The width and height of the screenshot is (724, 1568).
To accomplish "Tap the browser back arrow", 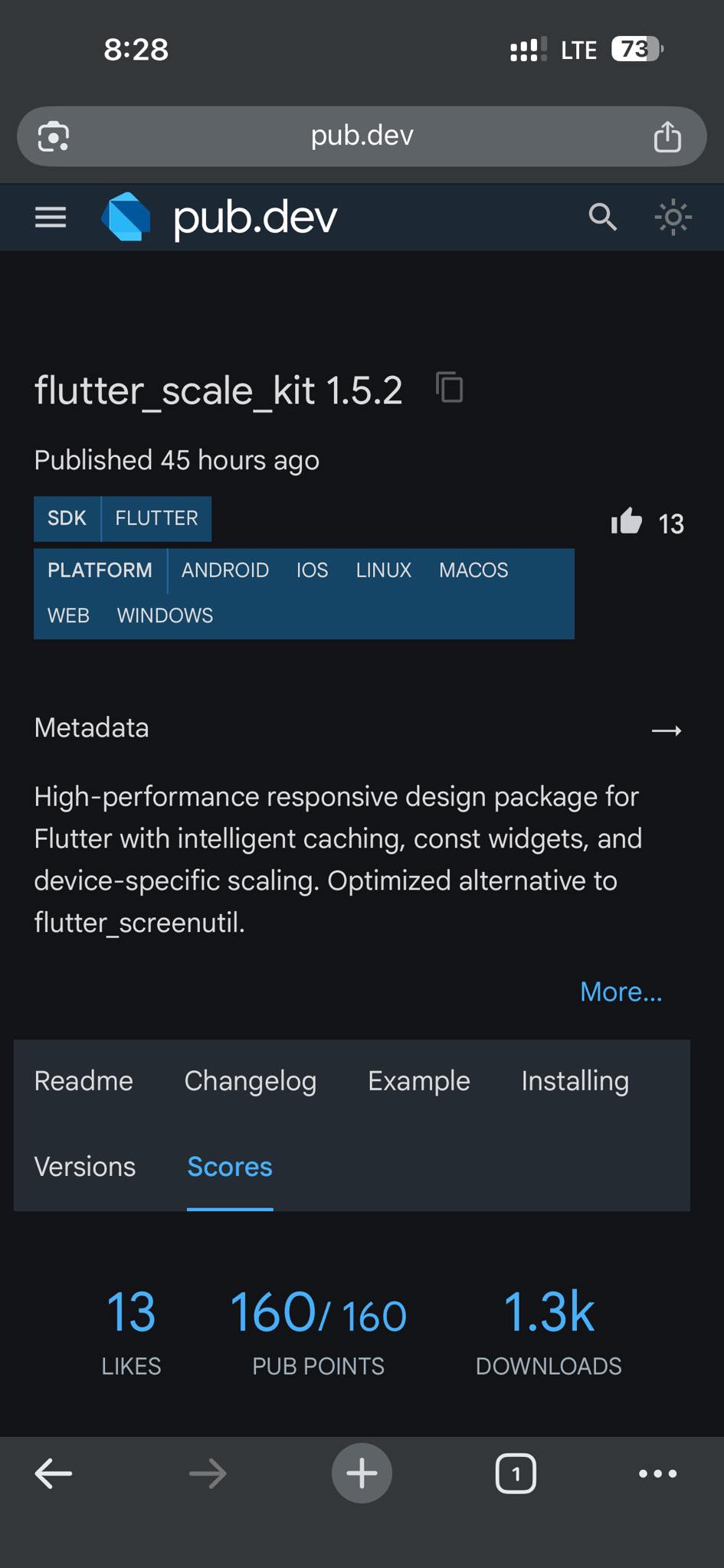I will 54,1473.
